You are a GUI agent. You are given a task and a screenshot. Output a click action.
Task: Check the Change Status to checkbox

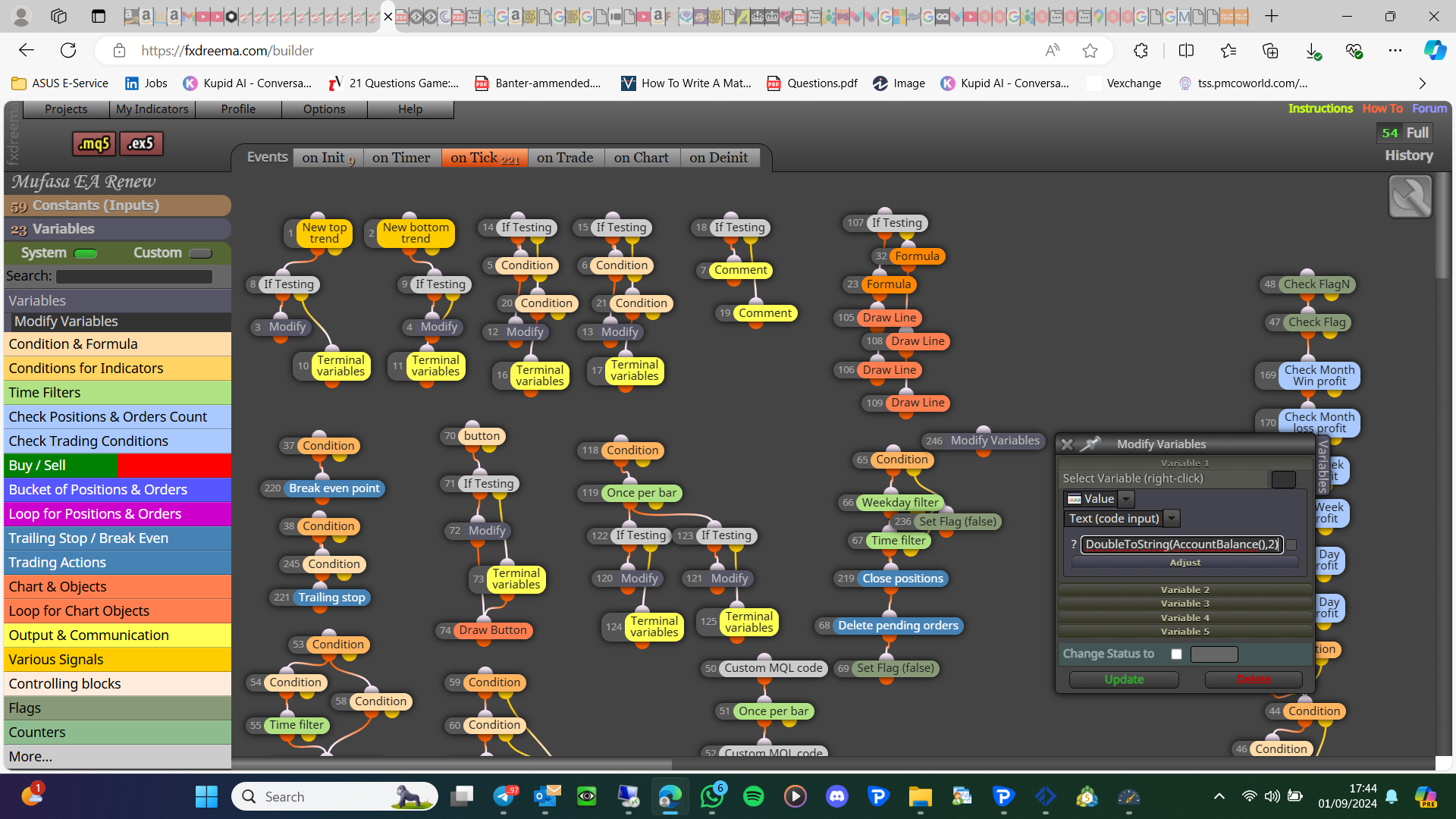click(x=1176, y=654)
